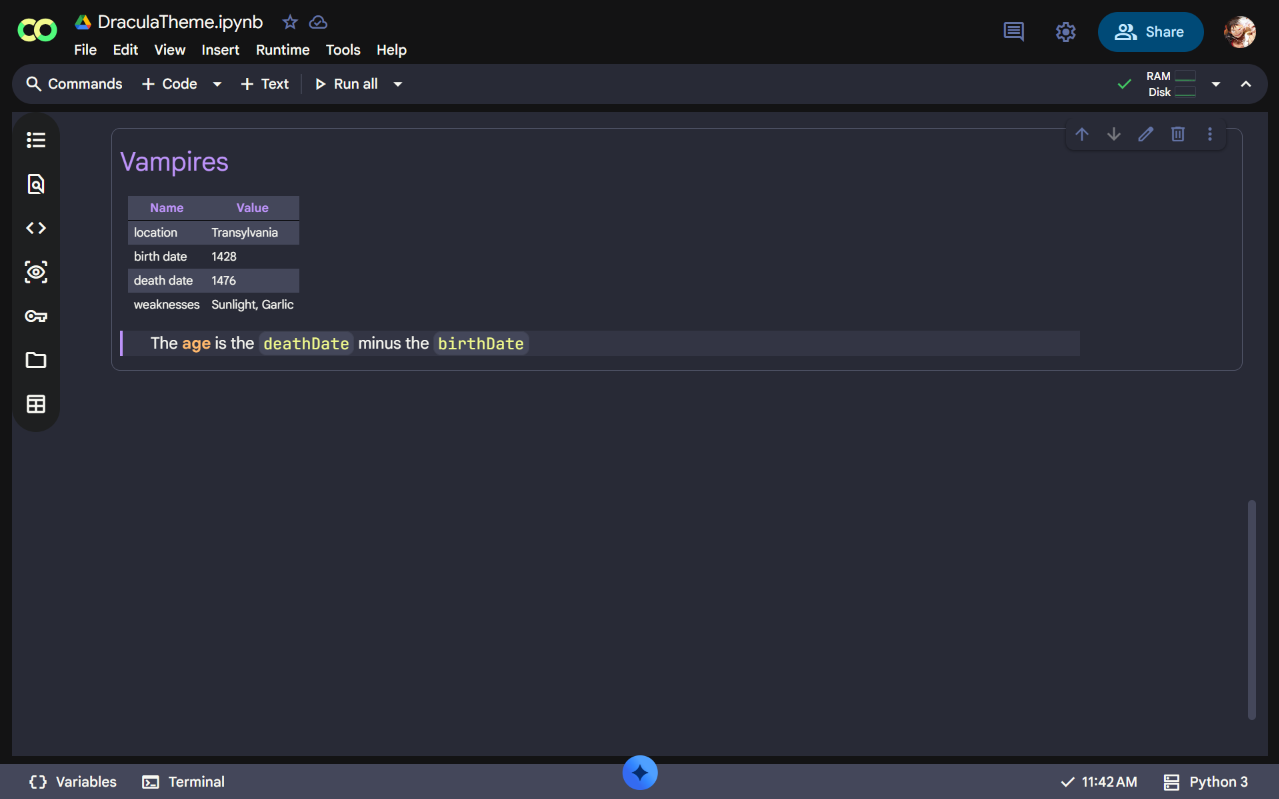Click the notebook vertical scrollbar
The image size is (1279, 799).
pyautogui.click(x=1252, y=610)
